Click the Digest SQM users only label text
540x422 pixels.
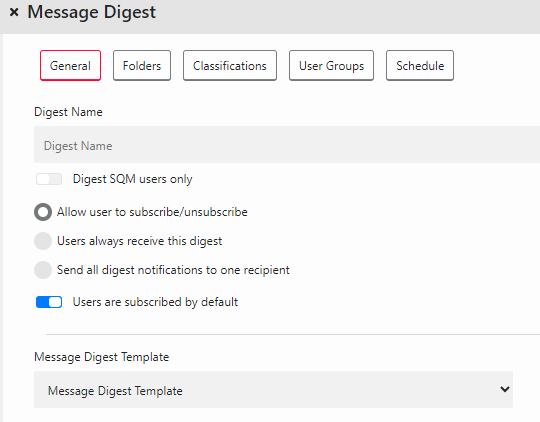coord(133,179)
